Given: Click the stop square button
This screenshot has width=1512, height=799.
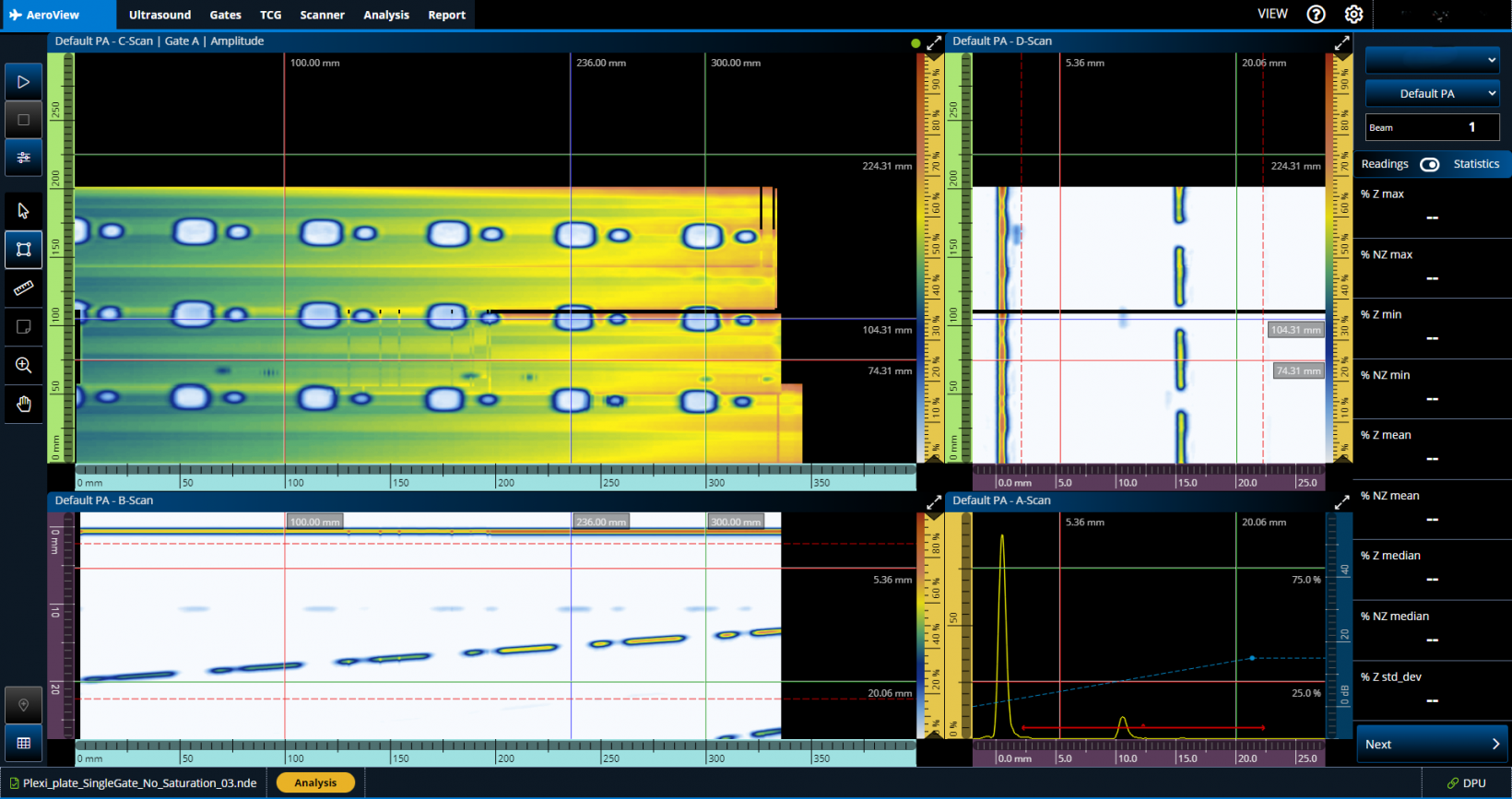Looking at the screenshot, I should coord(24,120).
